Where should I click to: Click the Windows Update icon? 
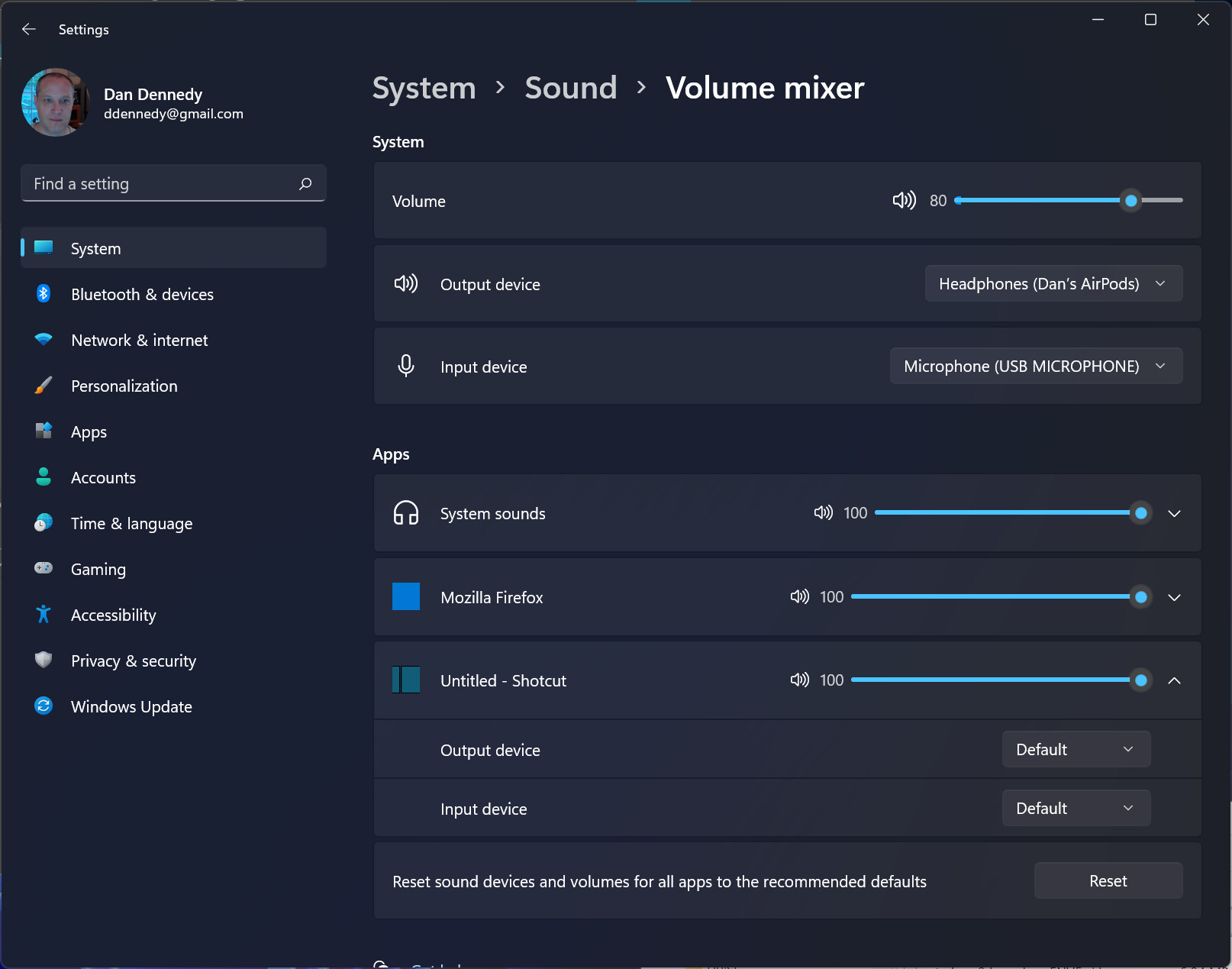click(44, 706)
